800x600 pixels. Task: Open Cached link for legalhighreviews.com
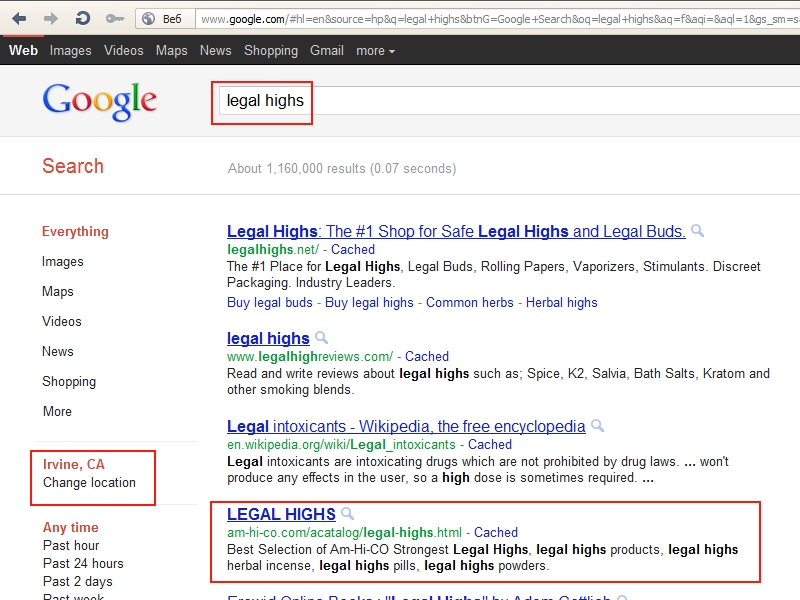click(x=427, y=356)
